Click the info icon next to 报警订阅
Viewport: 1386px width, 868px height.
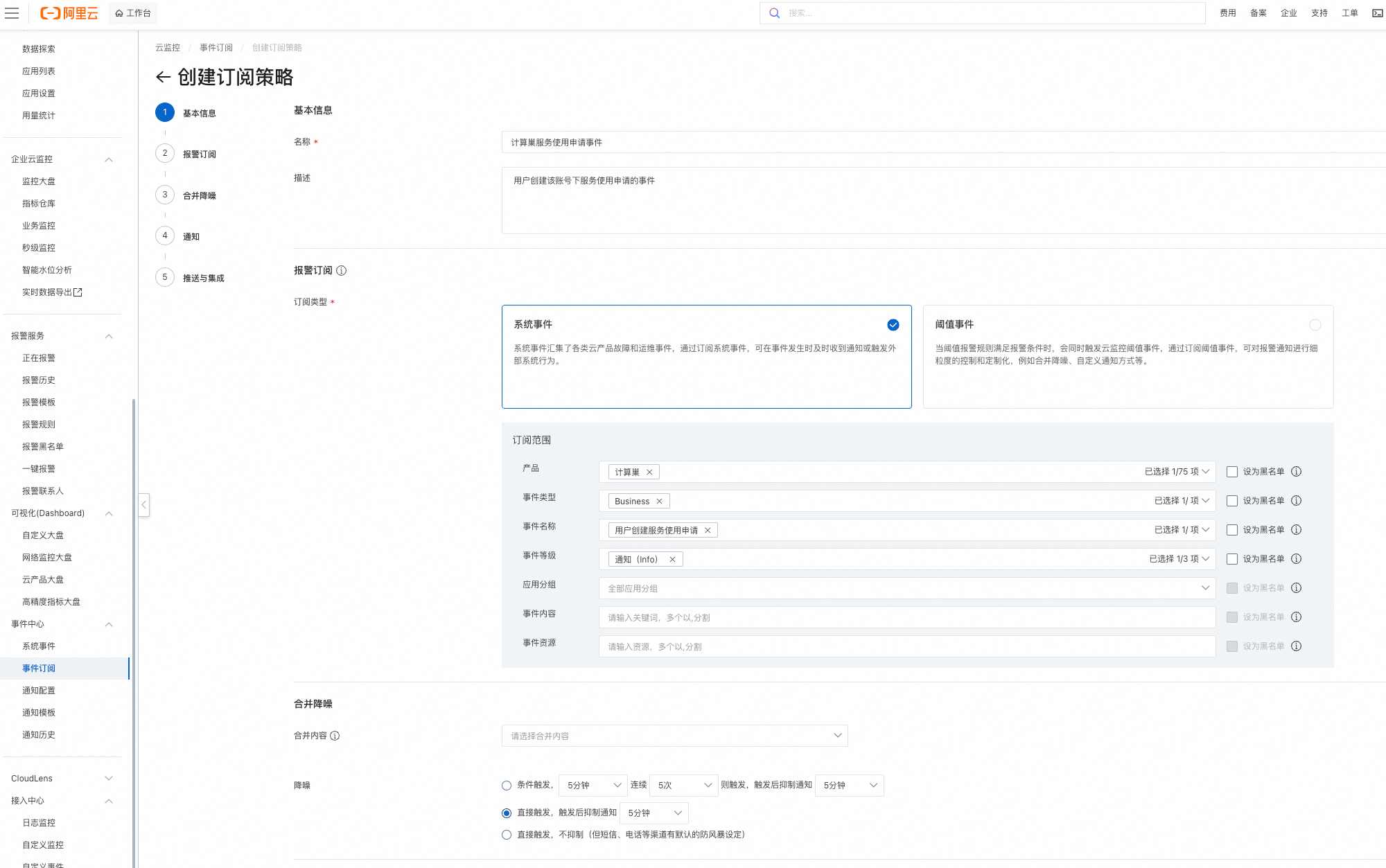pos(342,271)
